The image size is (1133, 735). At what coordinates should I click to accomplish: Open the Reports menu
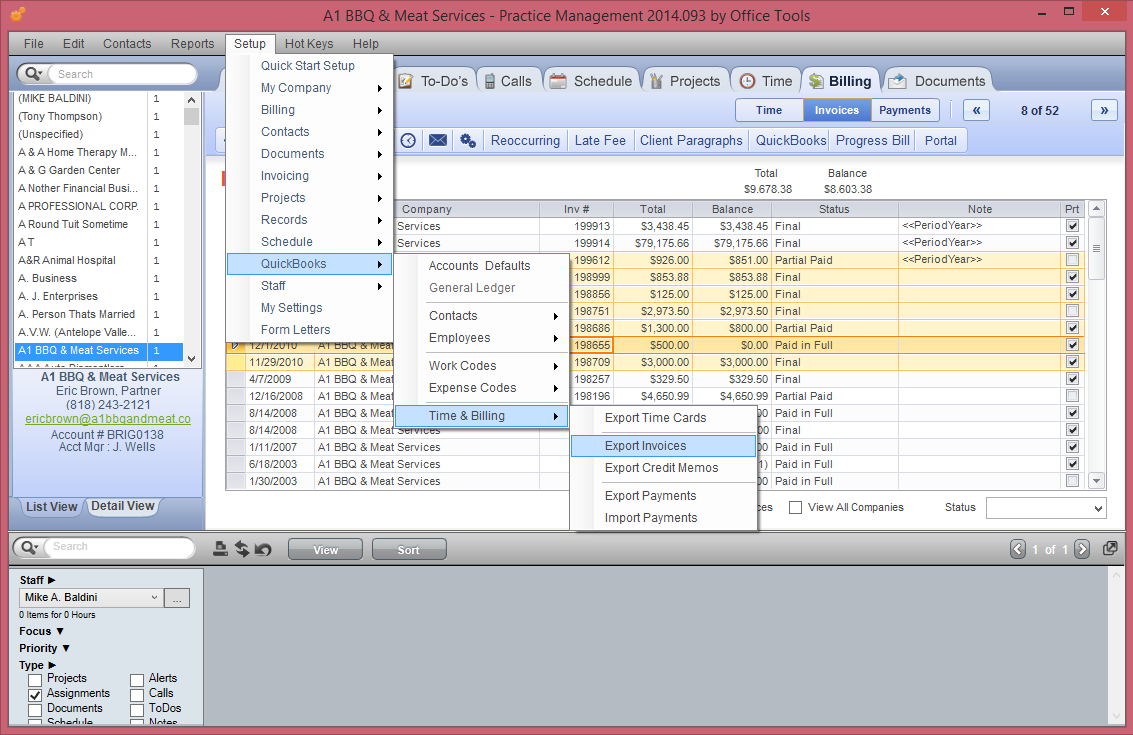coord(192,43)
